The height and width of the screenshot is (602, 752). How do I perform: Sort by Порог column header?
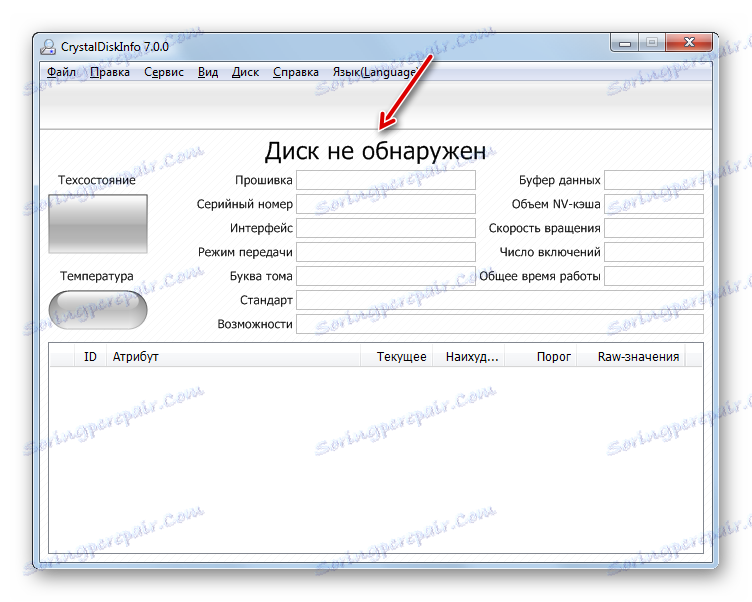pyautogui.click(x=540, y=356)
